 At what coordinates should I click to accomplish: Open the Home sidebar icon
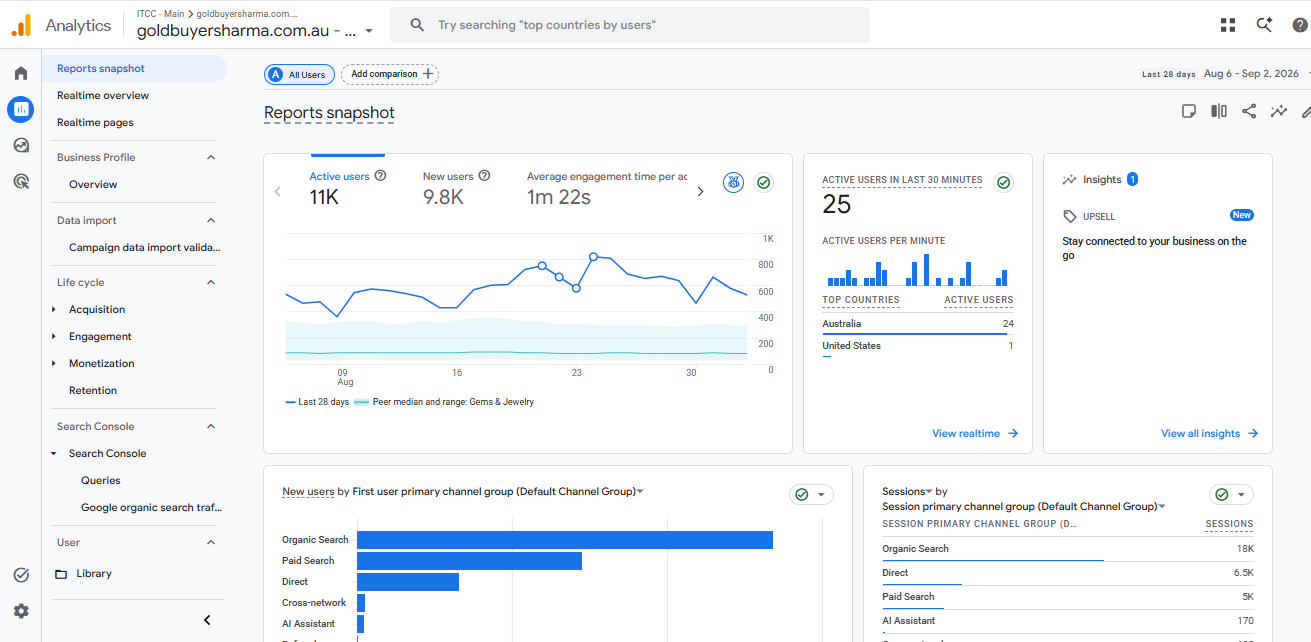pos(21,73)
